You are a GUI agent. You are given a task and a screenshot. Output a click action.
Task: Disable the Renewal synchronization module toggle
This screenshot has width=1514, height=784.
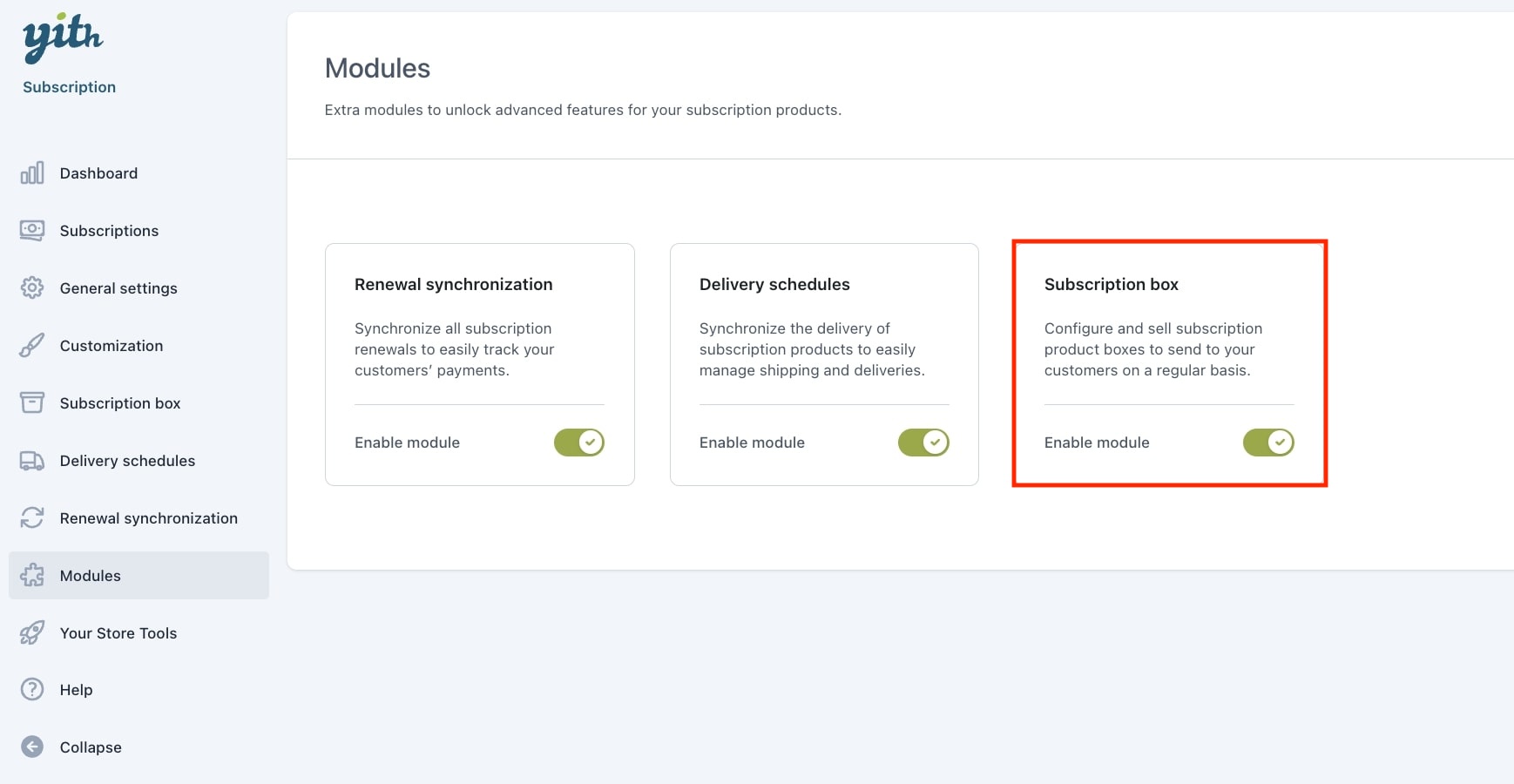pos(579,443)
